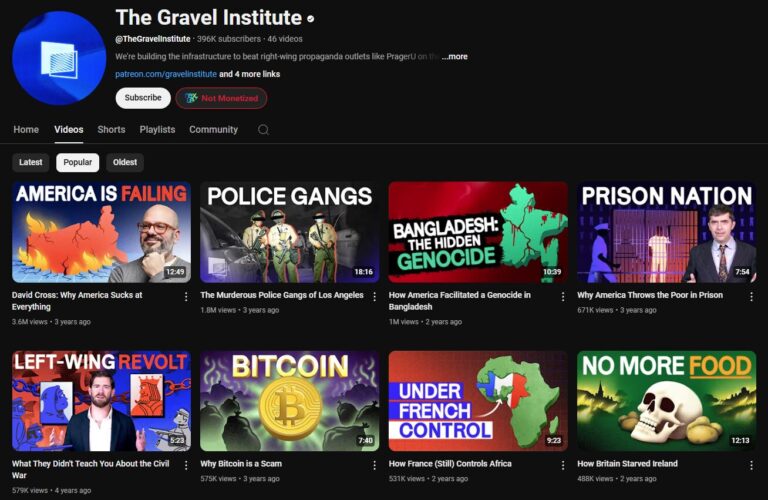The image size is (768, 500).
Task: Sort videos by Oldest
Action: (125, 163)
